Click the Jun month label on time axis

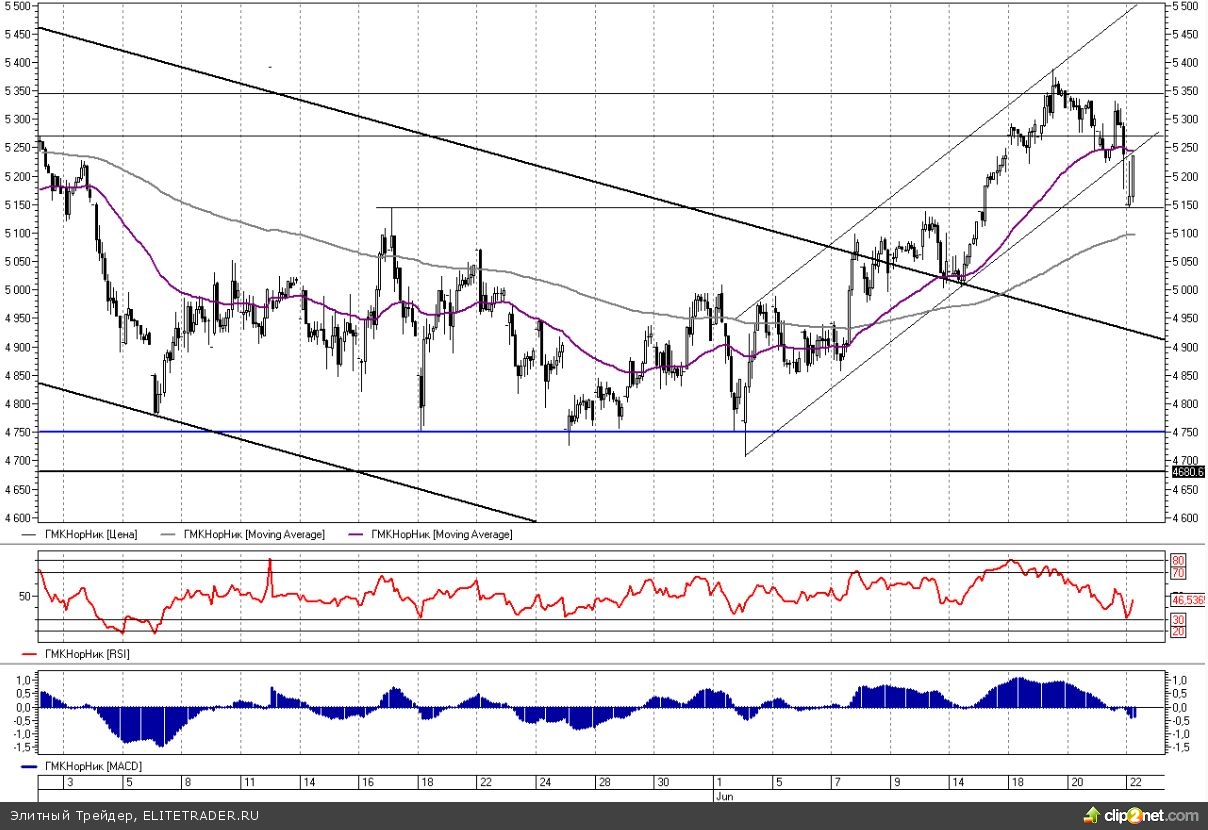724,796
